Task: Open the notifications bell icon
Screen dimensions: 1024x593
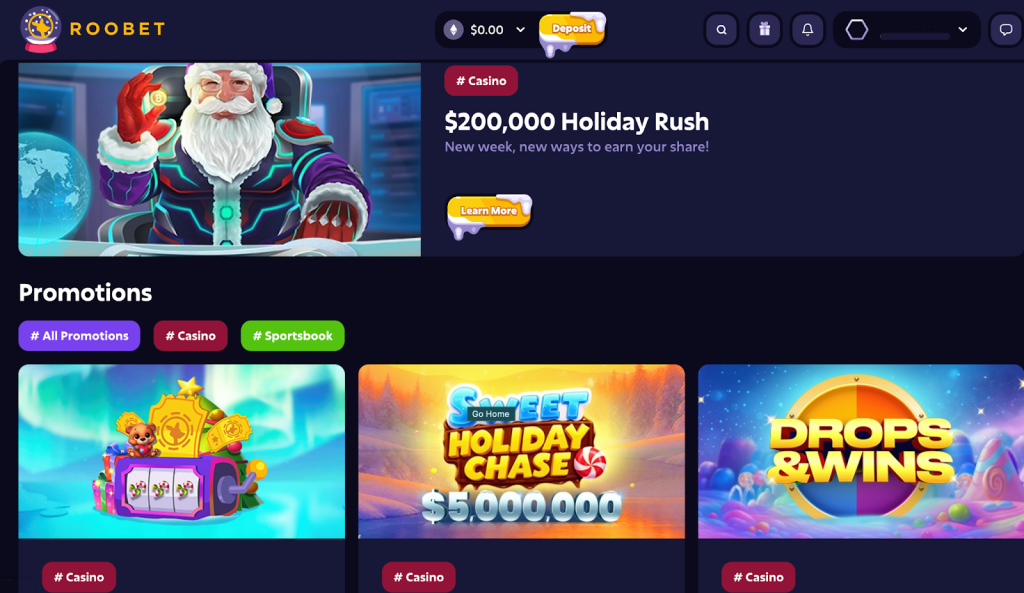Action: coord(807,29)
